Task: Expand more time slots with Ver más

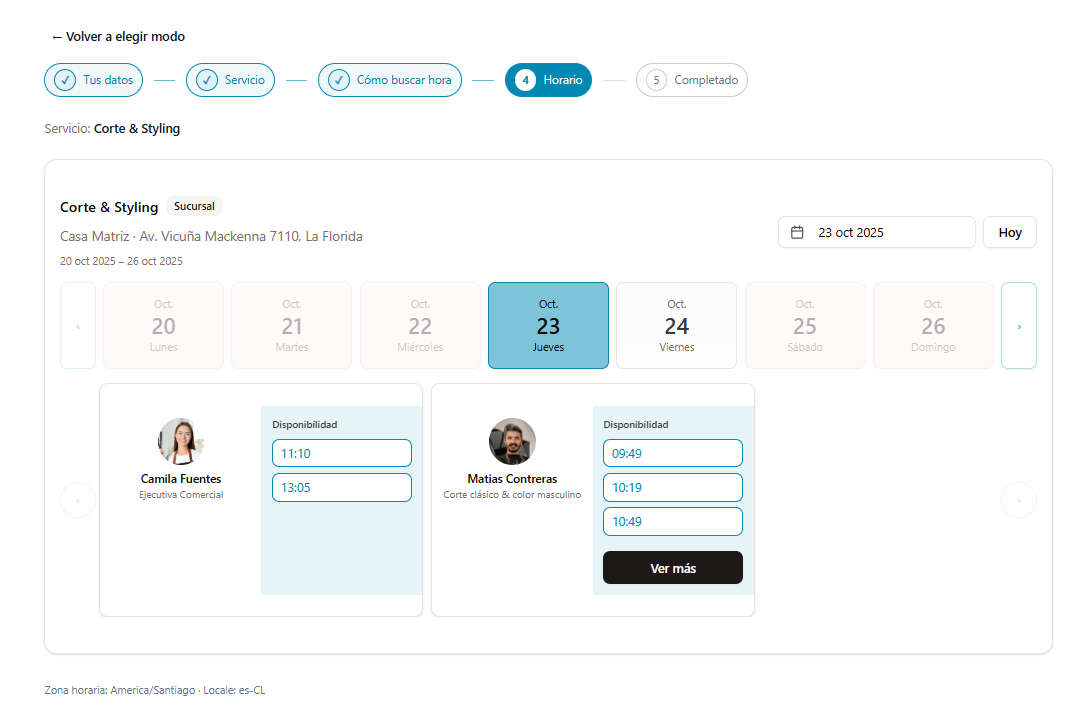Action: (672, 568)
